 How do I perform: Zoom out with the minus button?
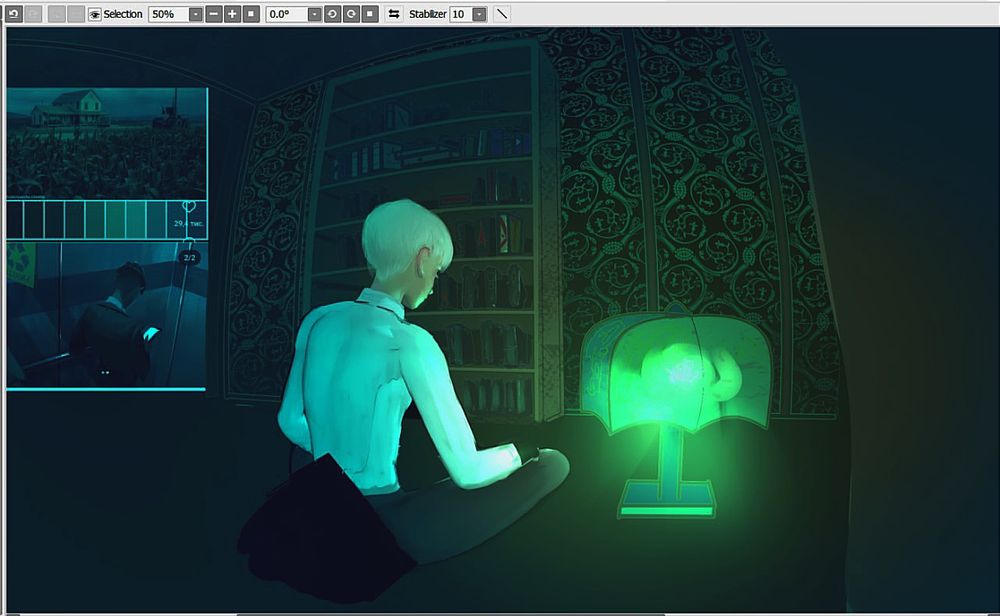tap(214, 13)
